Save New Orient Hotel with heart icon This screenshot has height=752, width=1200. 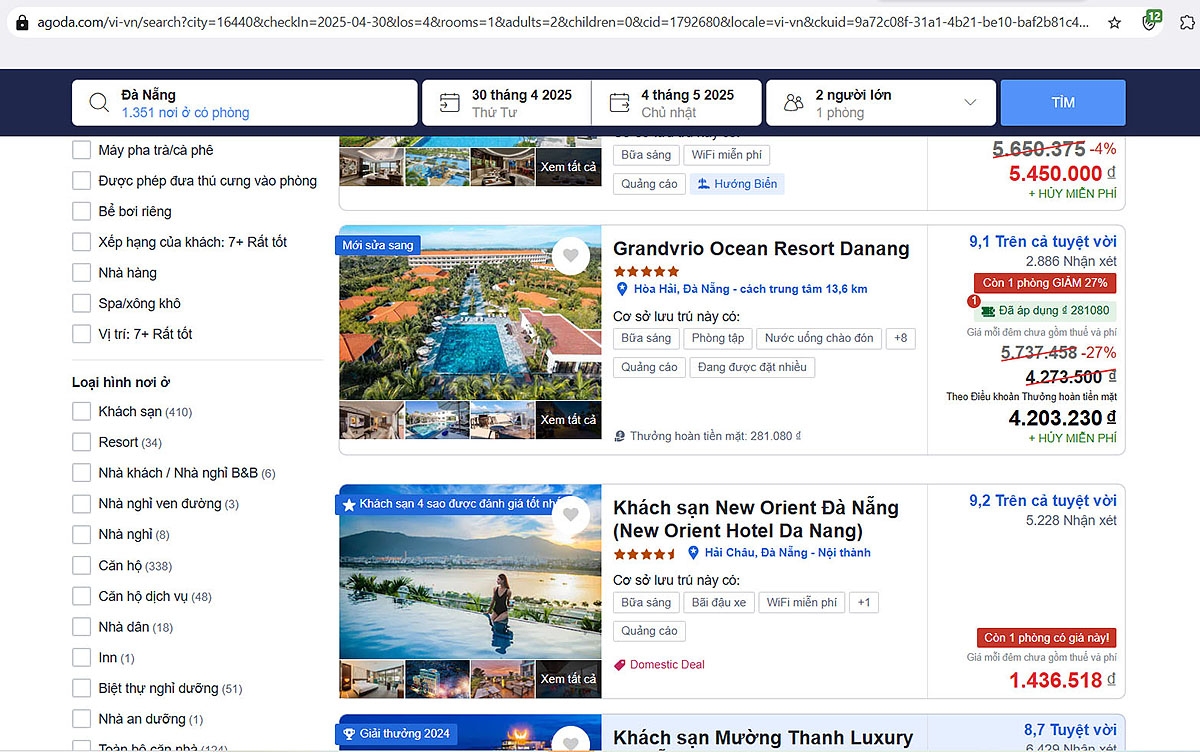click(x=570, y=516)
